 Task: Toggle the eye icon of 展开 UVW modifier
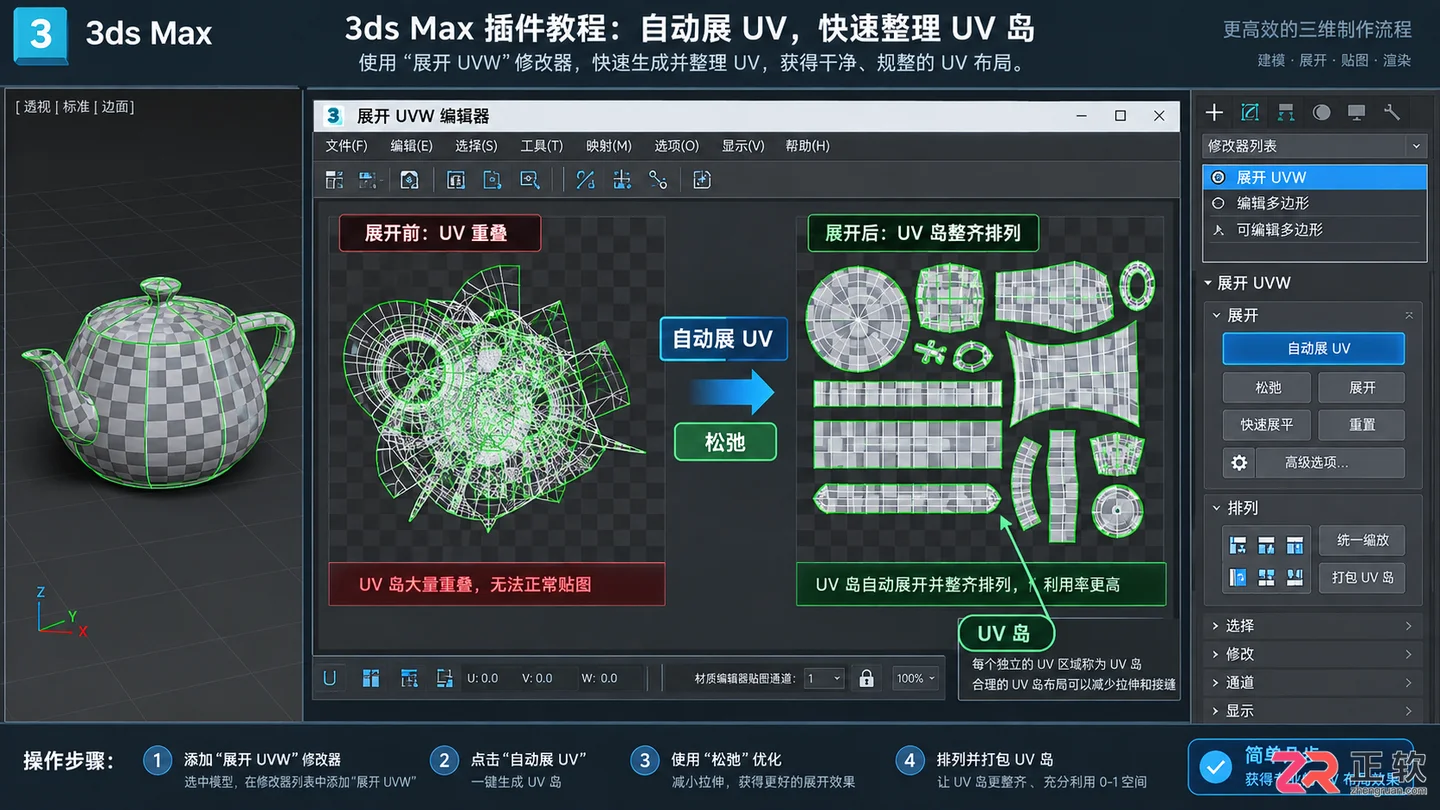(1218, 177)
